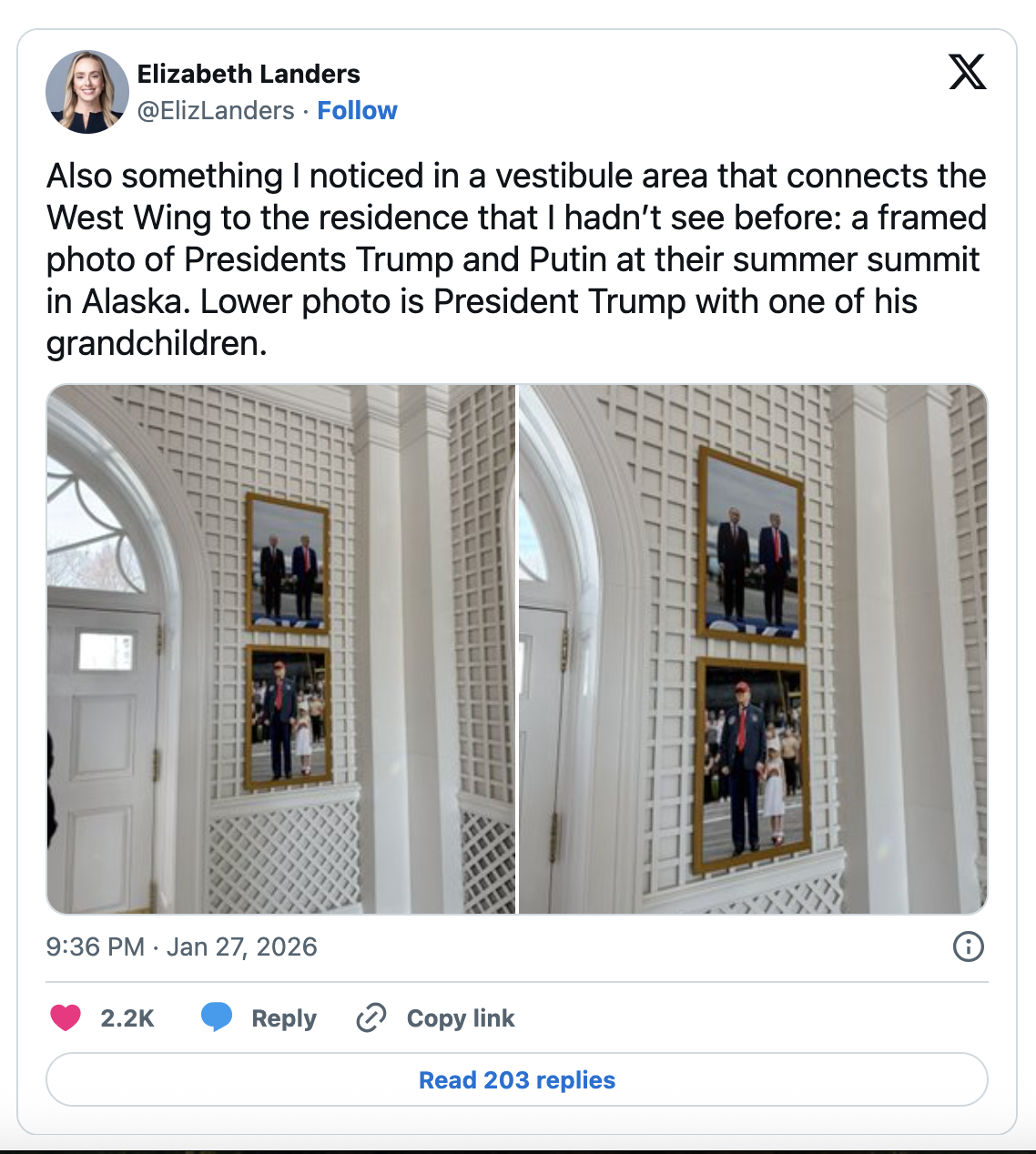This screenshot has width=1036, height=1154.
Task: Click the 2.2K likes count
Action: [x=127, y=1018]
